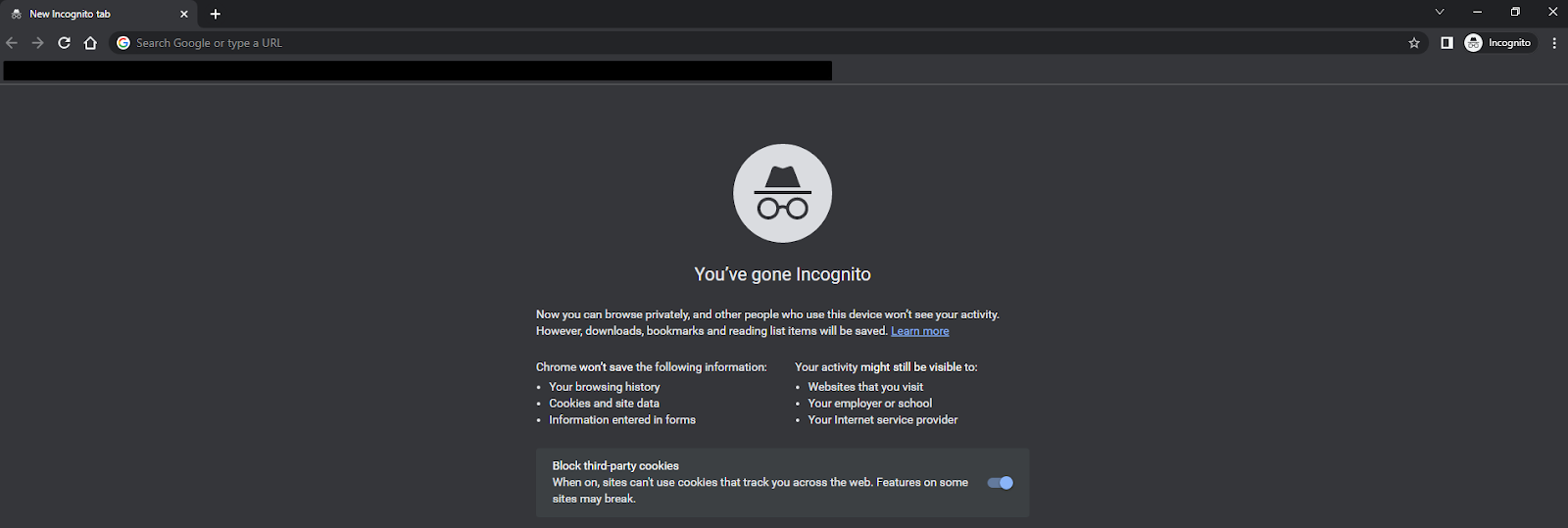Click the Google logo in address bar
Viewport: 1568px width, 528px height.
tap(123, 43)
